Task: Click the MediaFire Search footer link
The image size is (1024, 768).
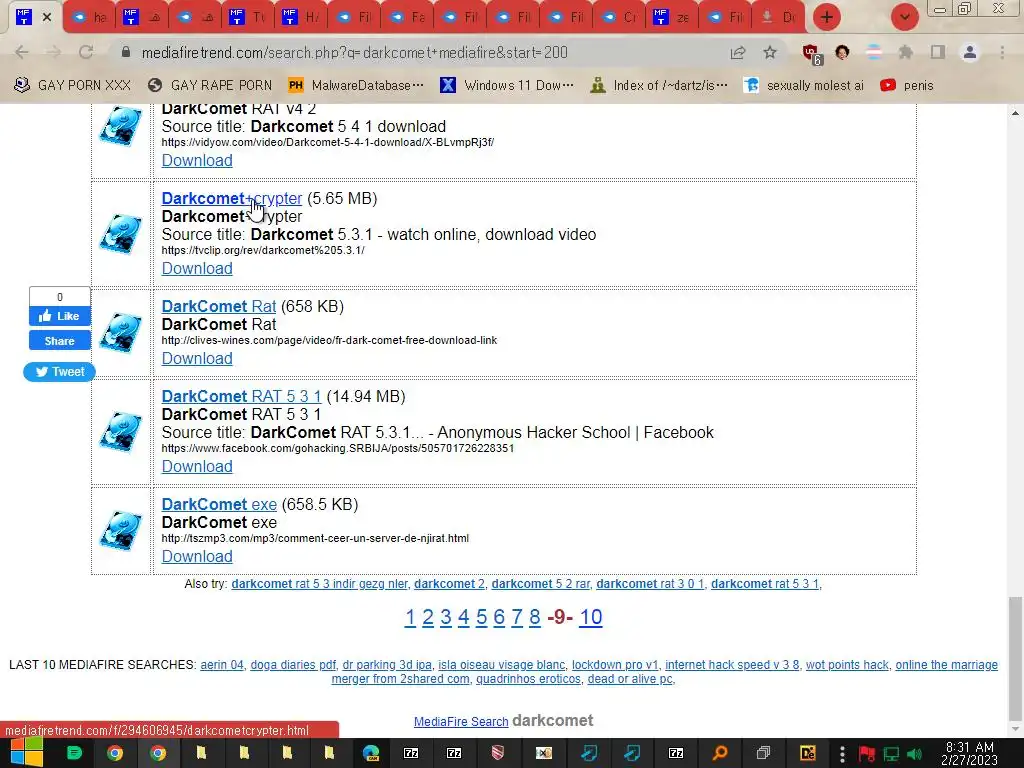Action: [461, 722]
